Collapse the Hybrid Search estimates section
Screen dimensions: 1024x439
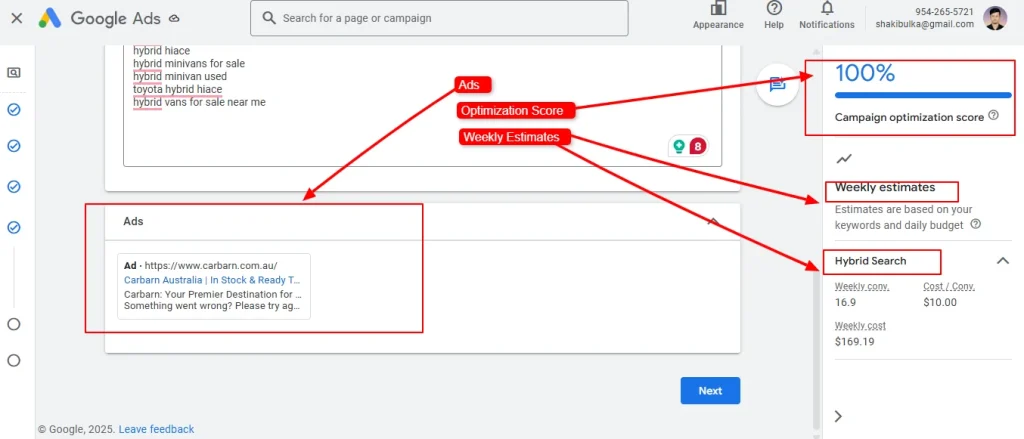1003,261
